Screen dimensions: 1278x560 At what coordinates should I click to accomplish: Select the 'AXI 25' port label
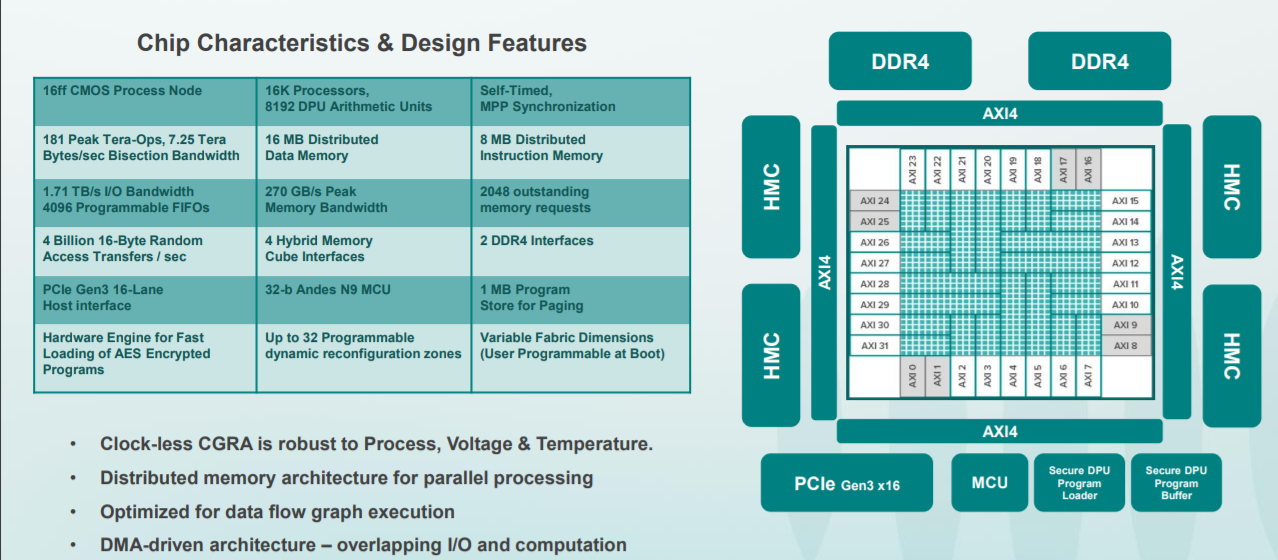[x=874, y=222]
